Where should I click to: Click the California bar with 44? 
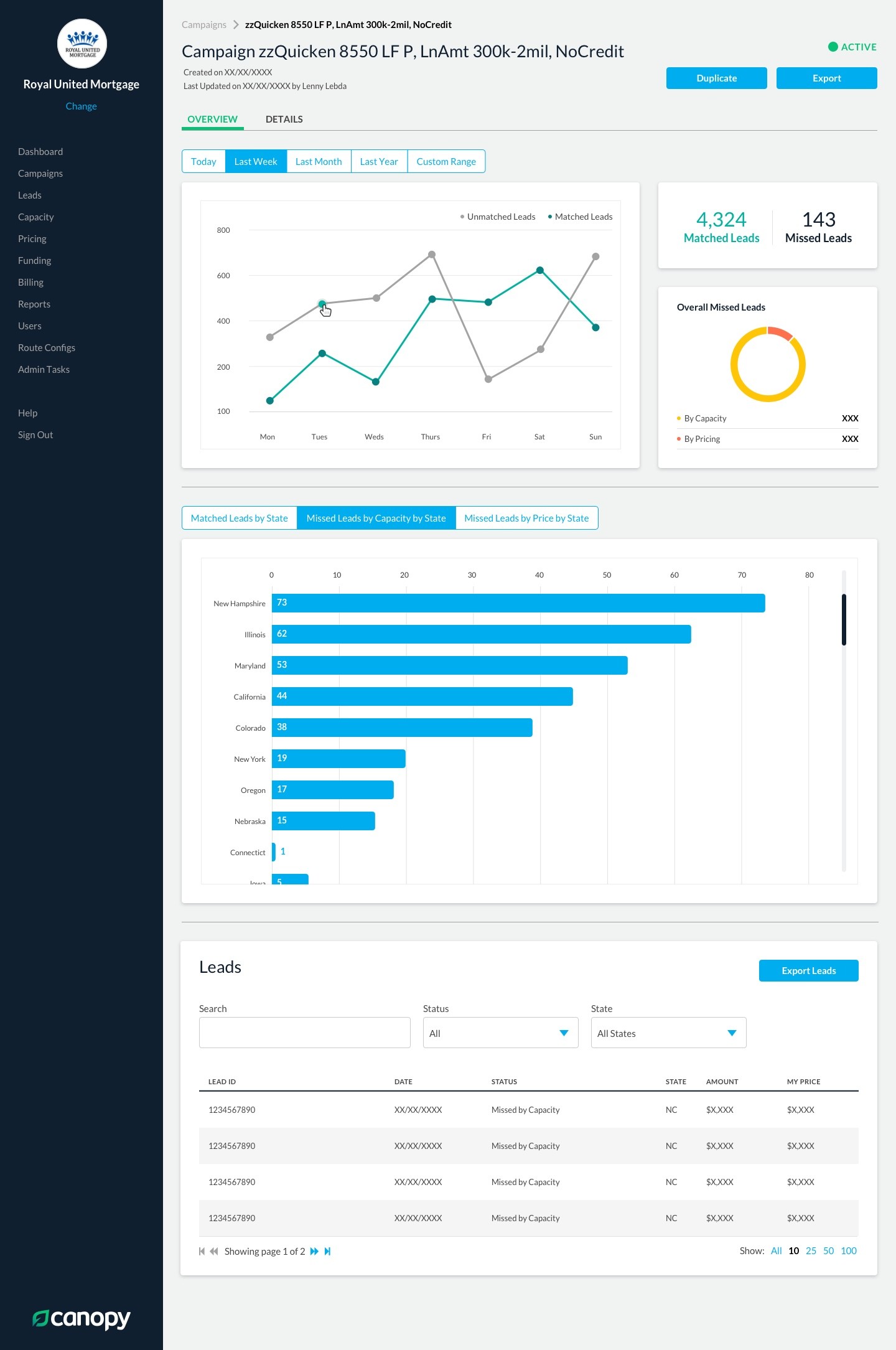coord(422,696)
